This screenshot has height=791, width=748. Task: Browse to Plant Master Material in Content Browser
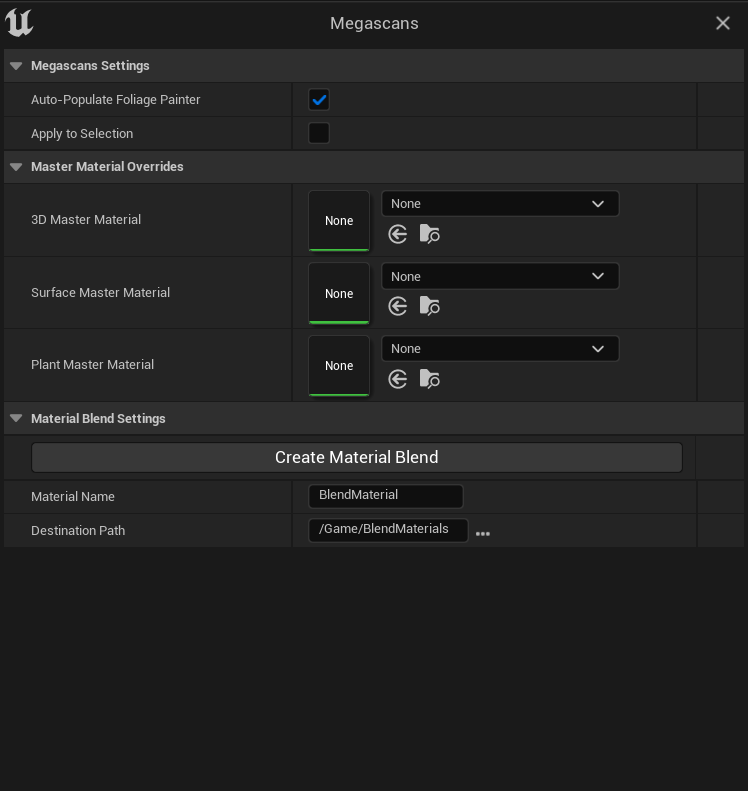pyautogui.click(x=430, y=379)
